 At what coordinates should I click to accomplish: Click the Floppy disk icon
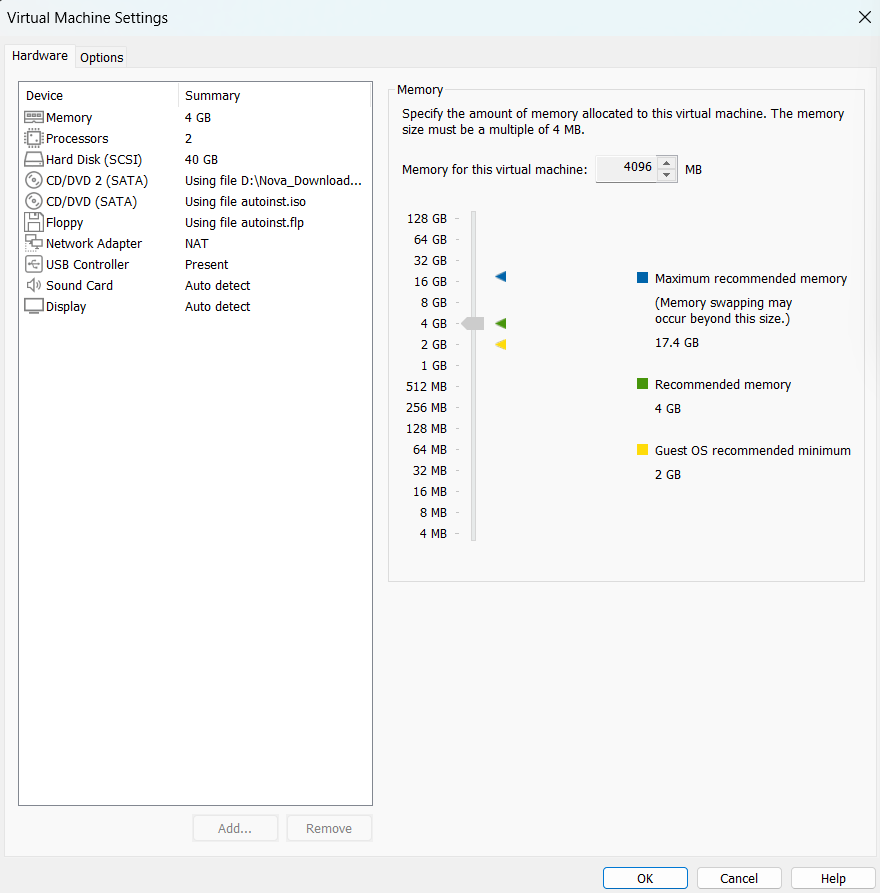34,223
